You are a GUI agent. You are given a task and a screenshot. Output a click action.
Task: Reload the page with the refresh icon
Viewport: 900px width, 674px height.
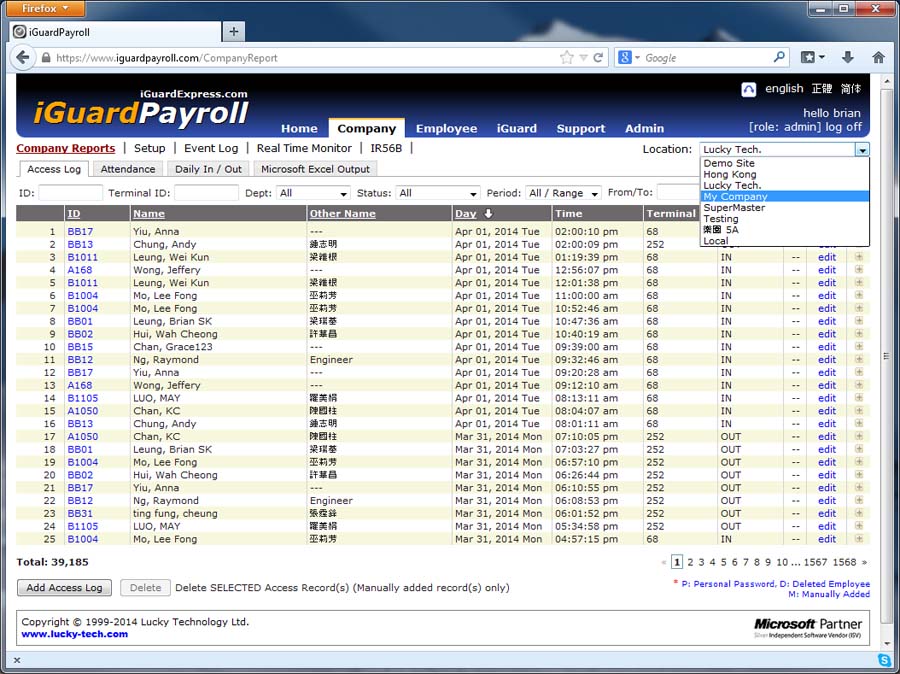click(x=598, y=57)
